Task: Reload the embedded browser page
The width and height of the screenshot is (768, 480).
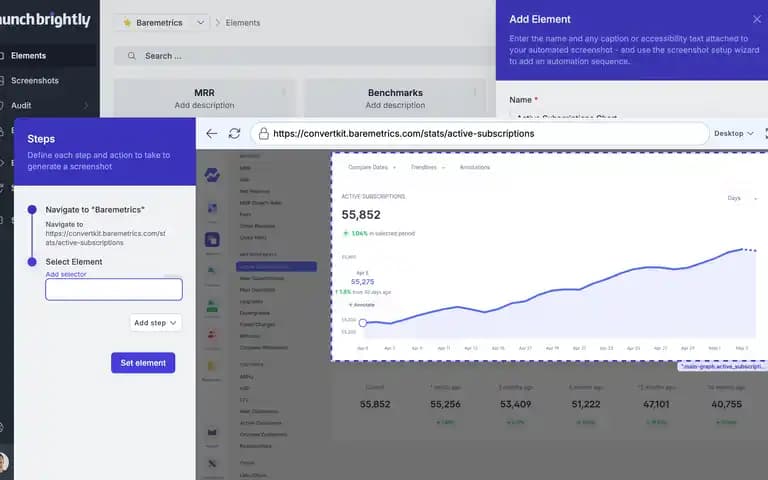Action: (x=234, y=134)
